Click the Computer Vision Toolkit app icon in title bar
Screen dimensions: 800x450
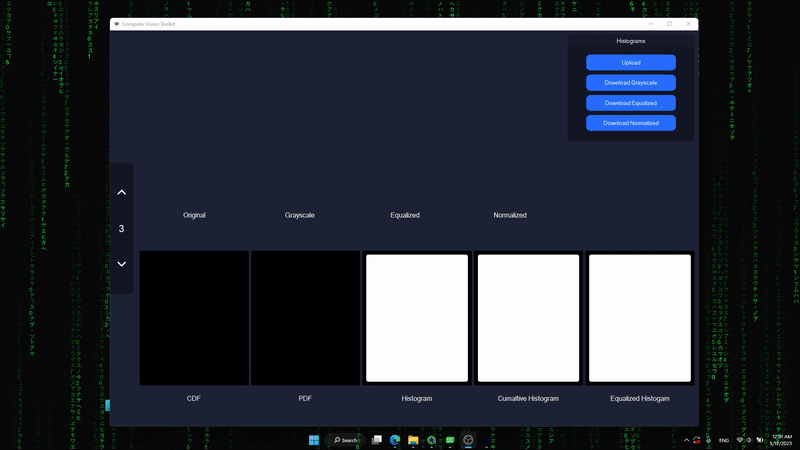click(x=117, y=24)
